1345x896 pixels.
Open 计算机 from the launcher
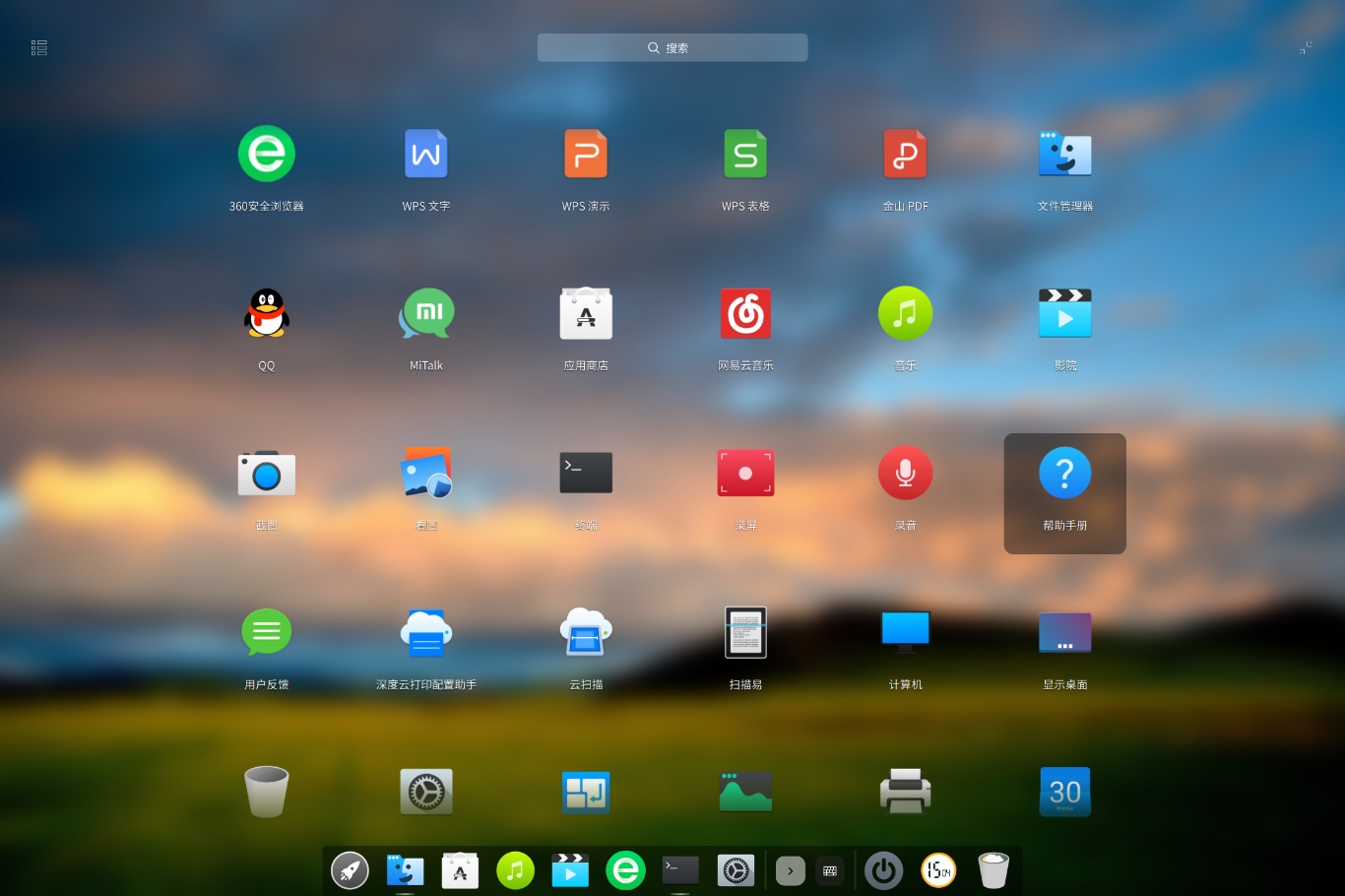point(905,632)
